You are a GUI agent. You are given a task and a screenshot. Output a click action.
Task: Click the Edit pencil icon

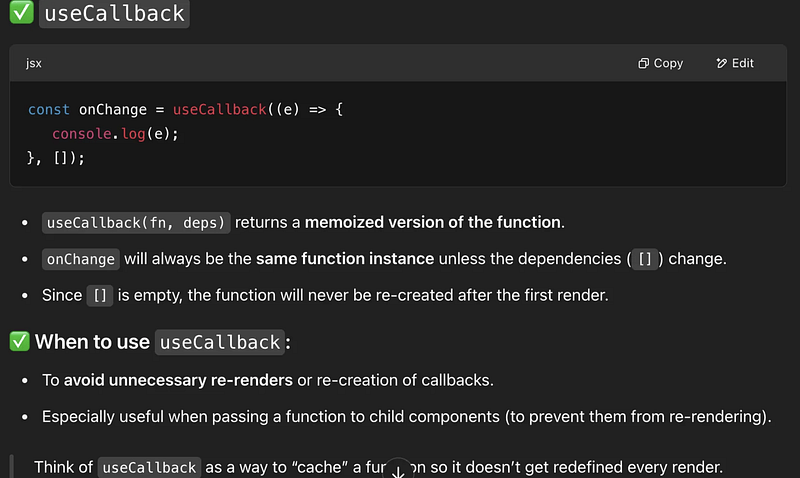point(721,63)
